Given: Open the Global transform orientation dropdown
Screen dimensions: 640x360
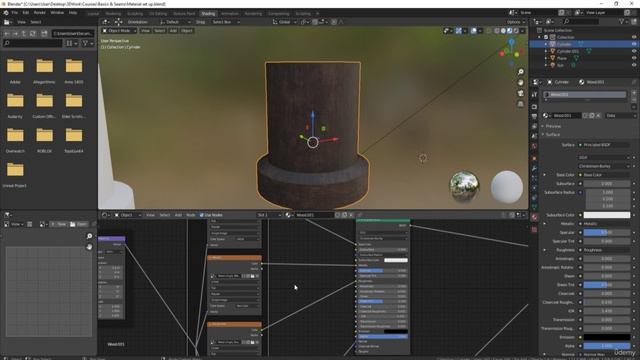Looking at the screenshot, I should (284, 22).
